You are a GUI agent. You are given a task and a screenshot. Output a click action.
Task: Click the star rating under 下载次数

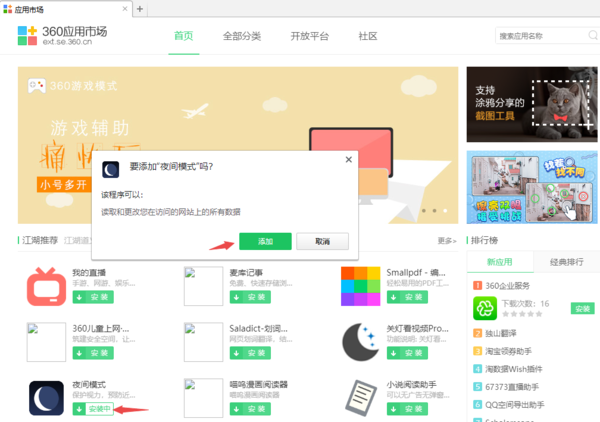(522, 314)
